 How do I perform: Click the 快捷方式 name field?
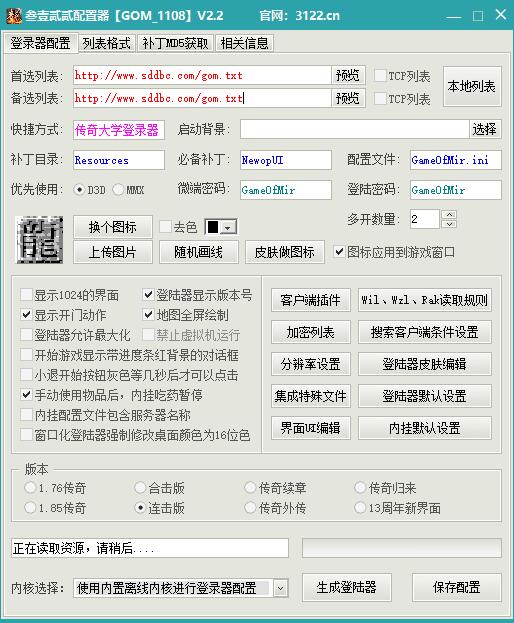coord(119,130)
